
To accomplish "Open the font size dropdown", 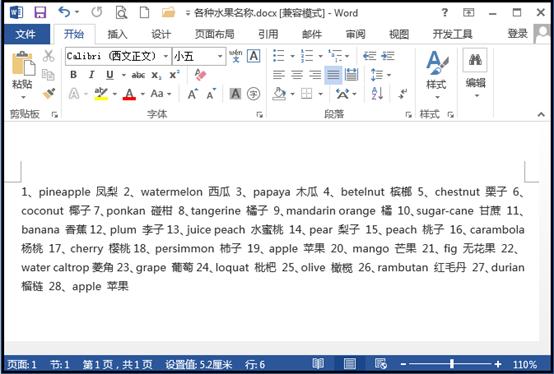I will click(x=220, y=56).
